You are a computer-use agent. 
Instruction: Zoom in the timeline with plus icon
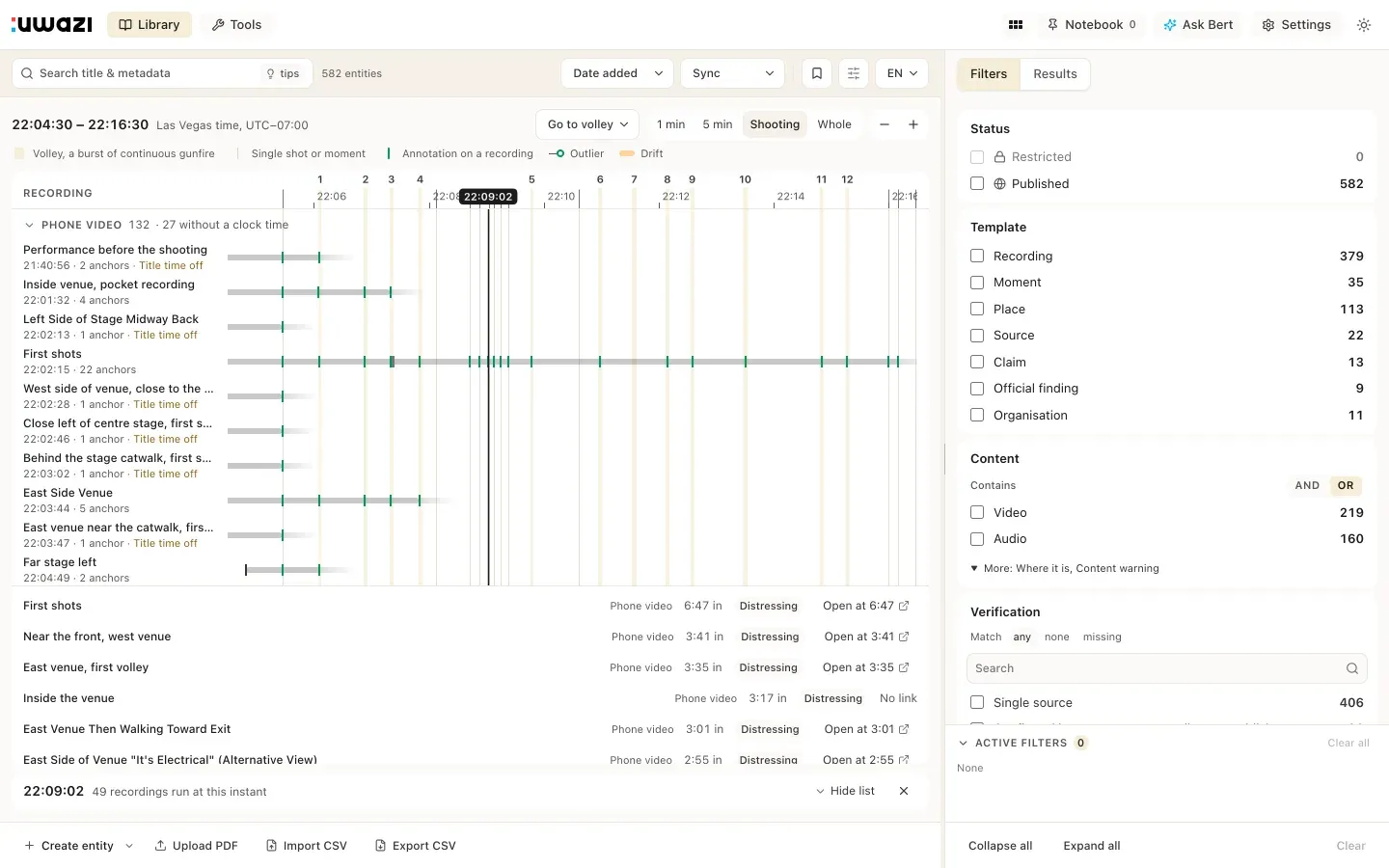point(913,124)
